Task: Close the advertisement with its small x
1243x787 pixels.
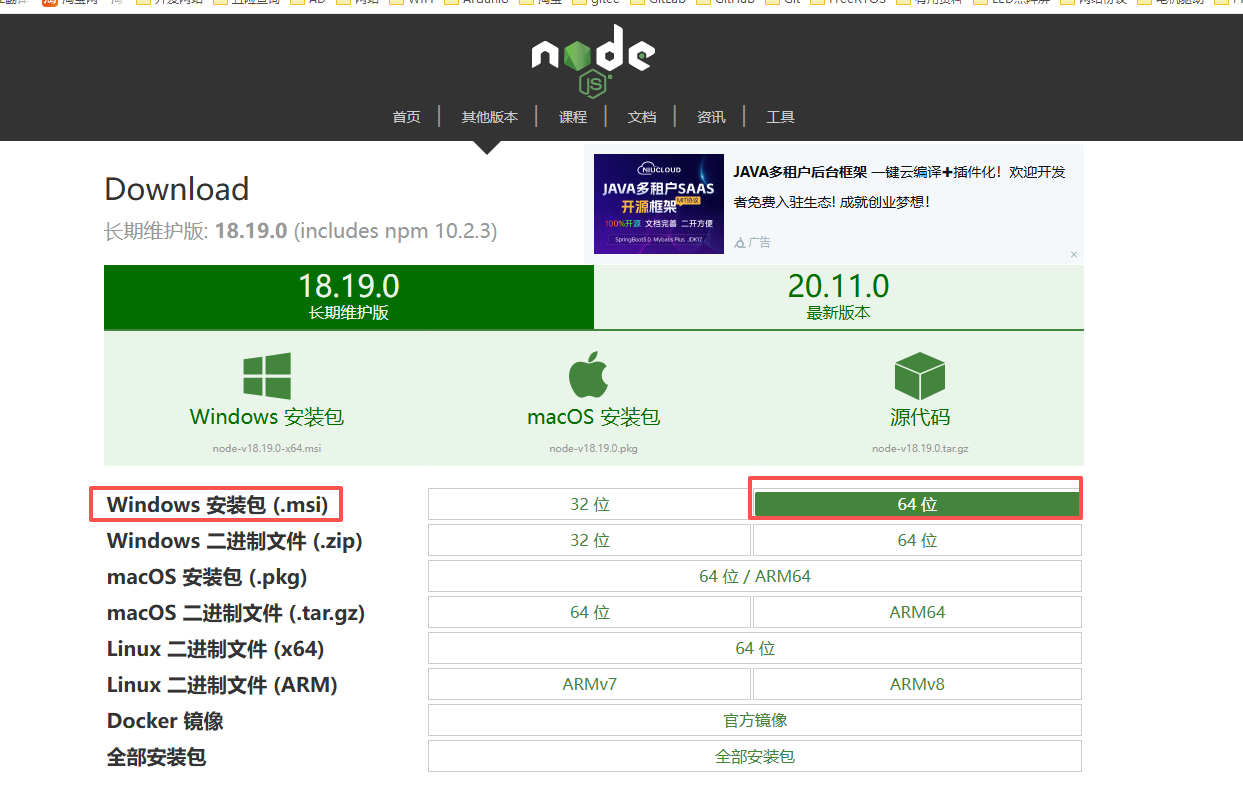Action: [1074, 255]
